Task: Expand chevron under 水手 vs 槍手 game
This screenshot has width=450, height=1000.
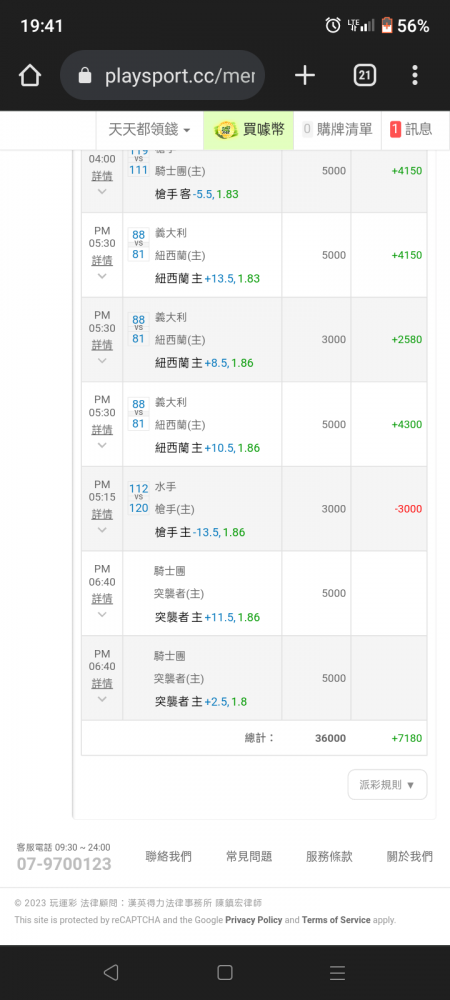Action: click(102, 529)
